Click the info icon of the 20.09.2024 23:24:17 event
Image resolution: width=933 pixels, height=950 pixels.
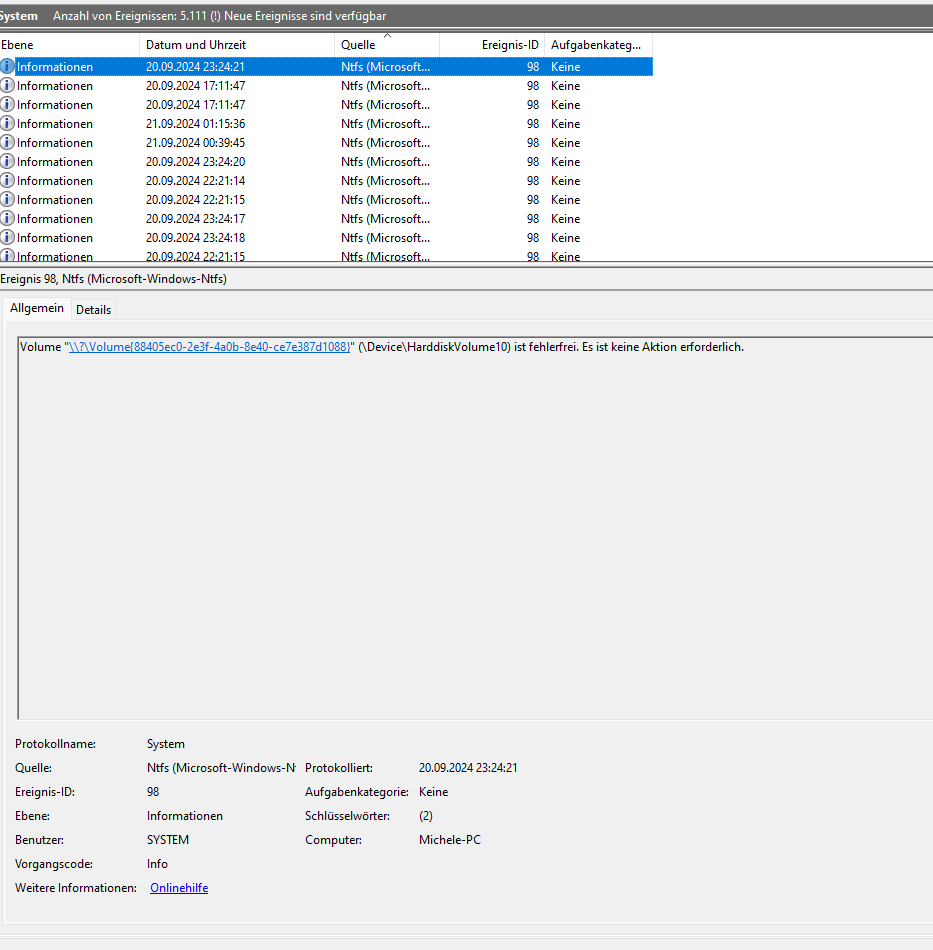(x=7, y=219)
